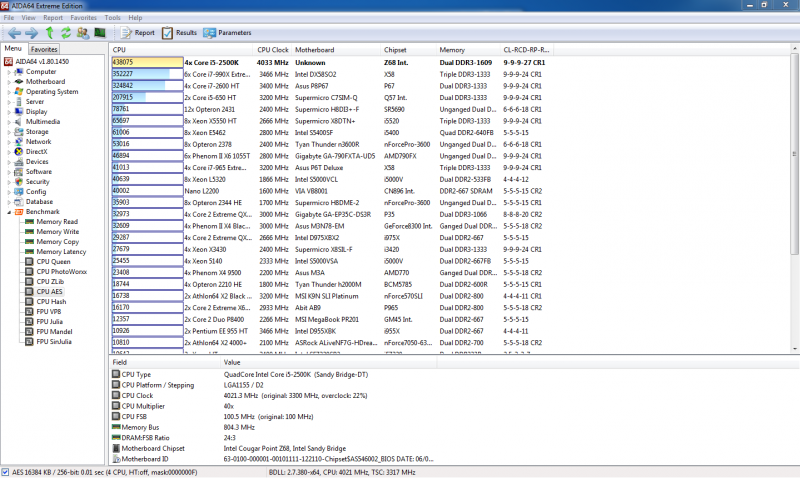Click the green monitor toolbar icon

[99, 33]
